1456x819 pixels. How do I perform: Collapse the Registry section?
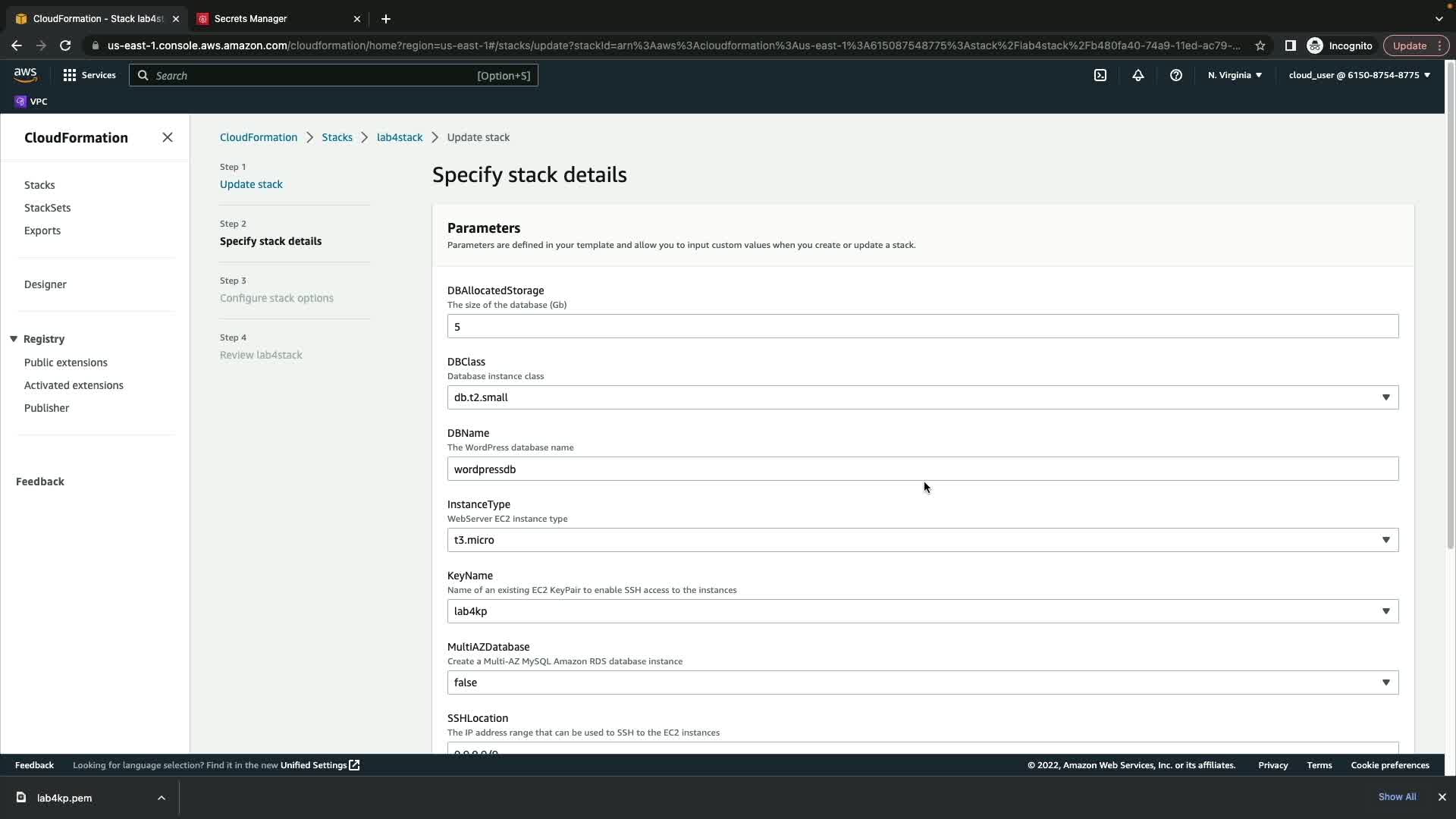(14, 339)
